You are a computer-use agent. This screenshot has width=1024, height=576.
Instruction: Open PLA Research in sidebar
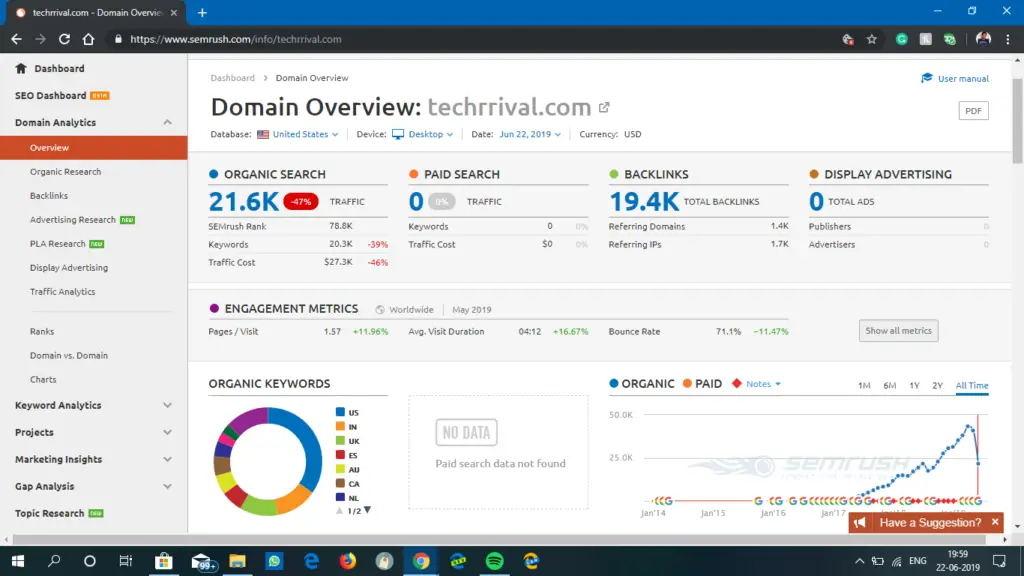57,244
